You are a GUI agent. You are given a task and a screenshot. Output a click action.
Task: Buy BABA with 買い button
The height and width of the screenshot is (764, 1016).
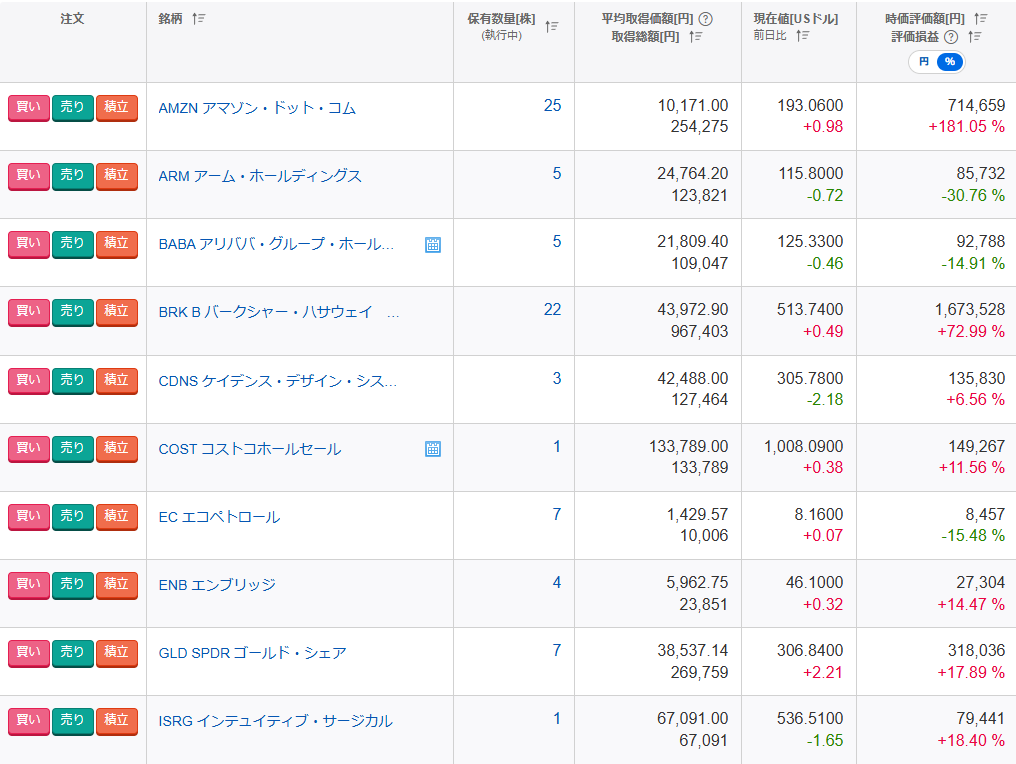pos(29,244)
